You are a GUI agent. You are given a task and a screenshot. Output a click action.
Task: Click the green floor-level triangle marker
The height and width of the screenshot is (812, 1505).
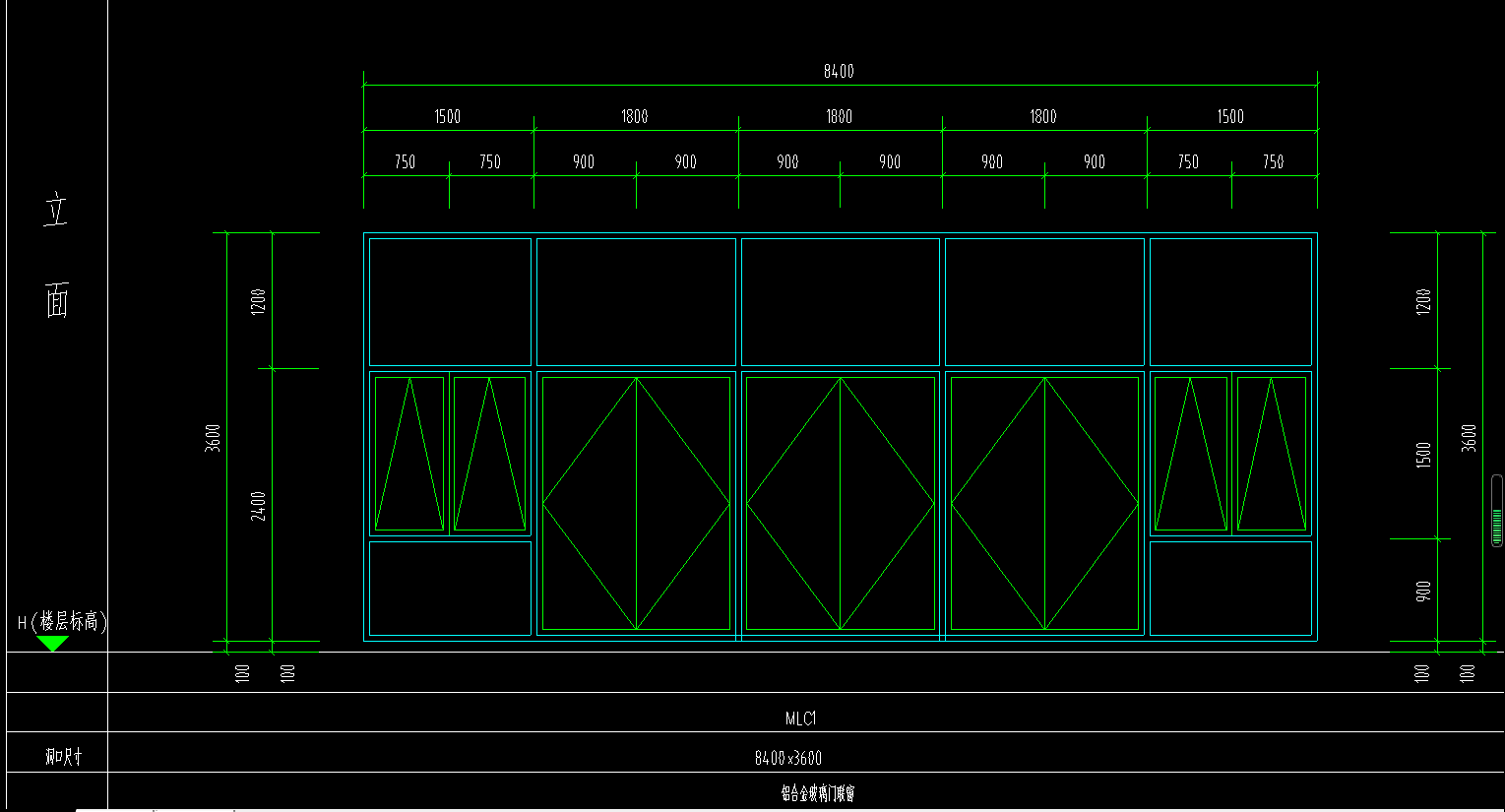52,644
